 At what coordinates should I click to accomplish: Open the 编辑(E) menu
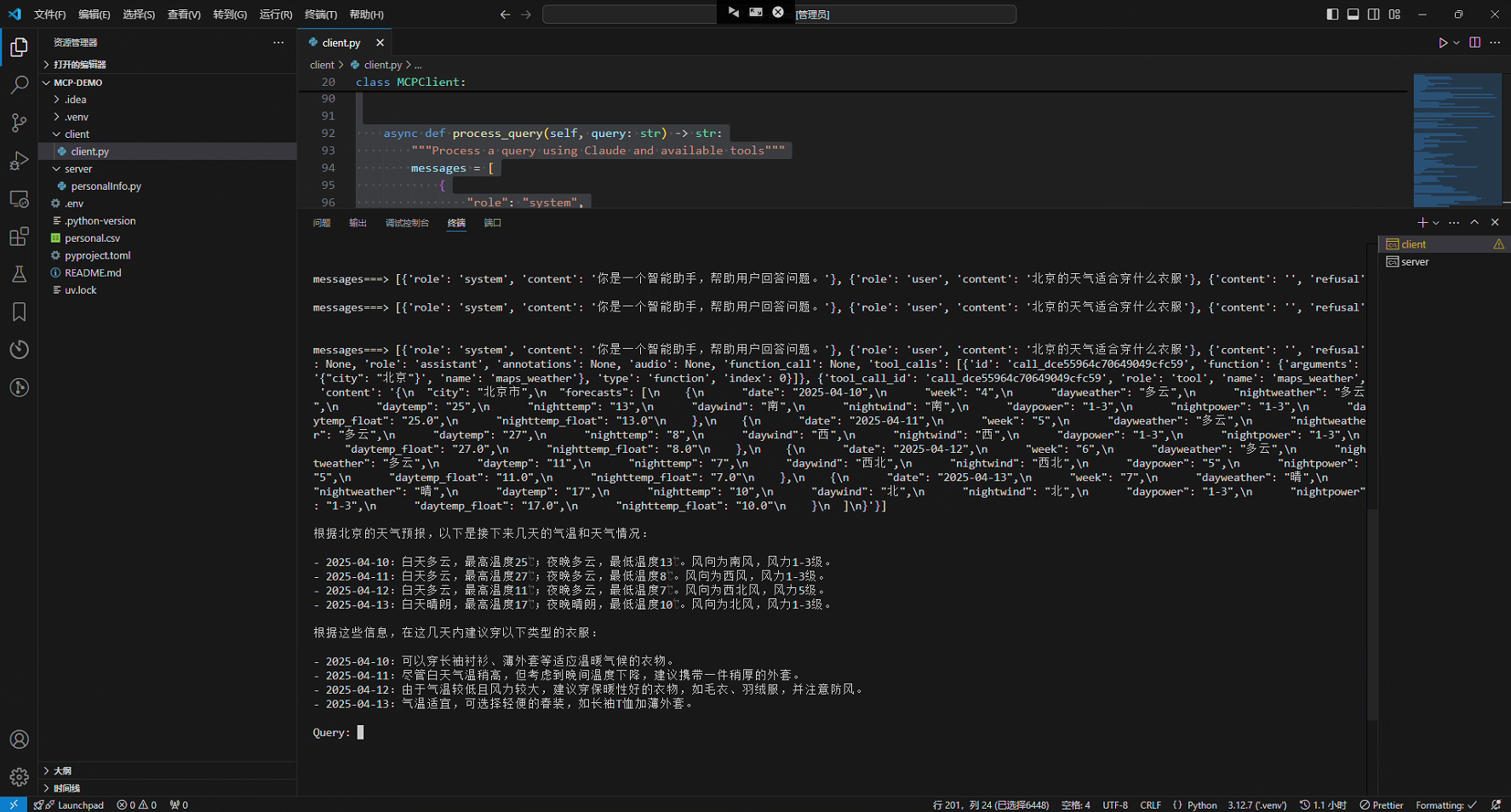[x=94, y=14]
